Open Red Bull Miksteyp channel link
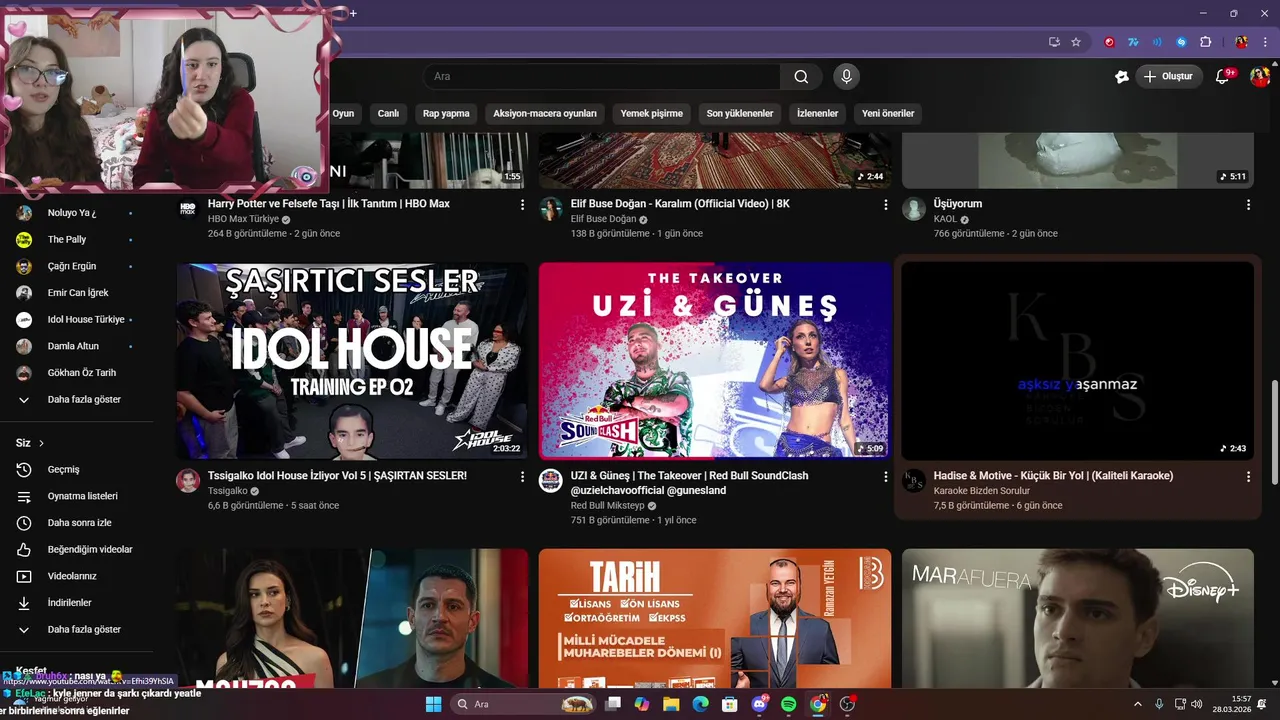 tap(608, 506)
